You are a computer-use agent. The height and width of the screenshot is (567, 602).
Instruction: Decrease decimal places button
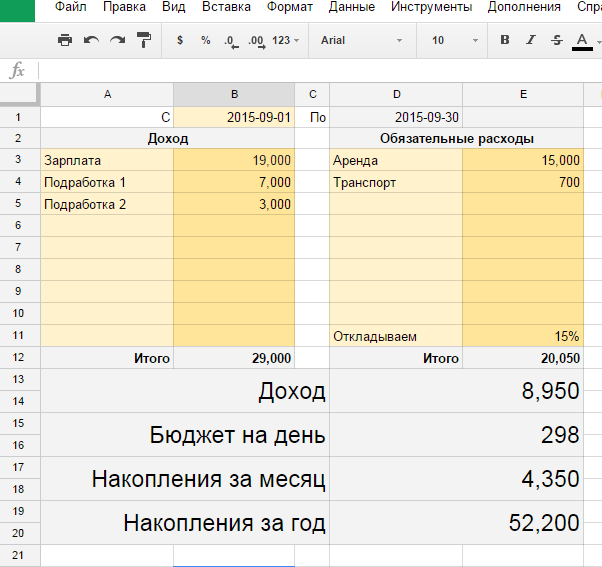[x=232, y=41]
